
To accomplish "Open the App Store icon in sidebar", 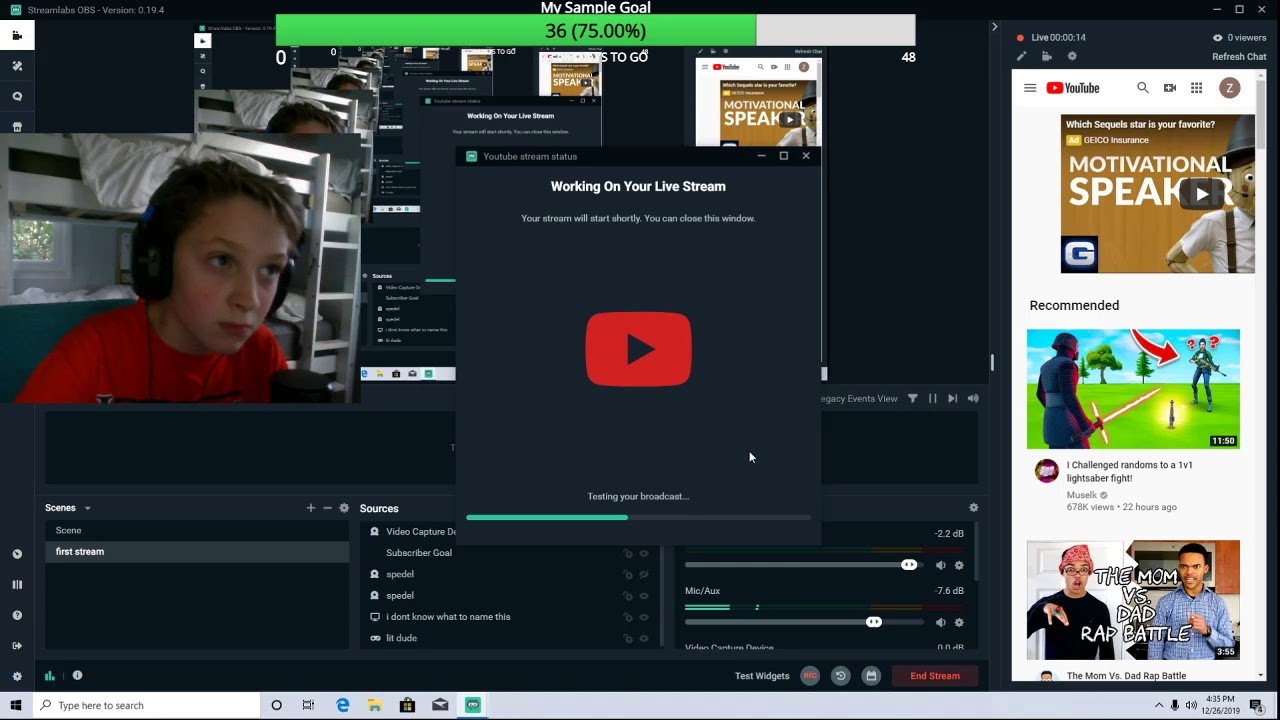I will tap(17, 127).
